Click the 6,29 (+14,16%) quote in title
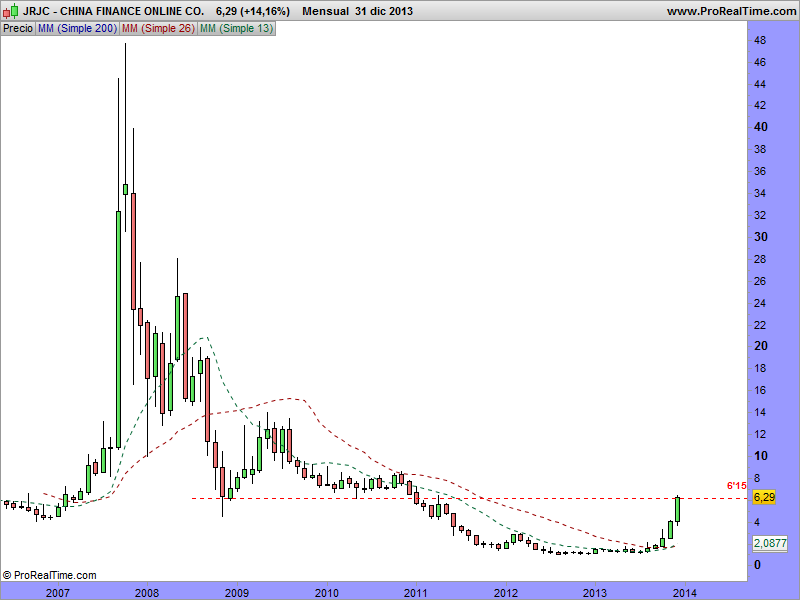Viewport: 800px width, 600px height. [253, 11]
